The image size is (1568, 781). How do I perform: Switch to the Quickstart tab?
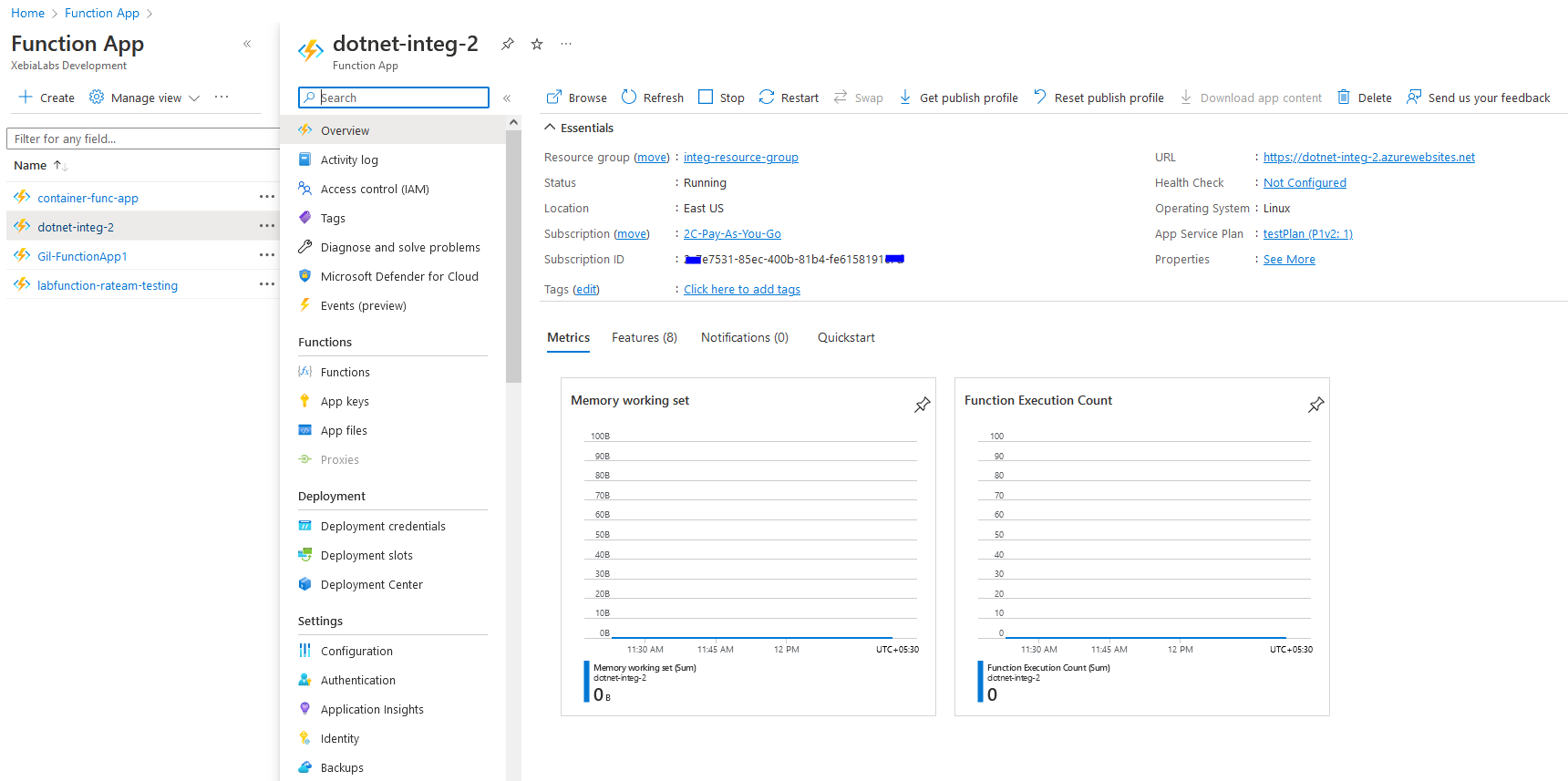(x=846, y=337)
